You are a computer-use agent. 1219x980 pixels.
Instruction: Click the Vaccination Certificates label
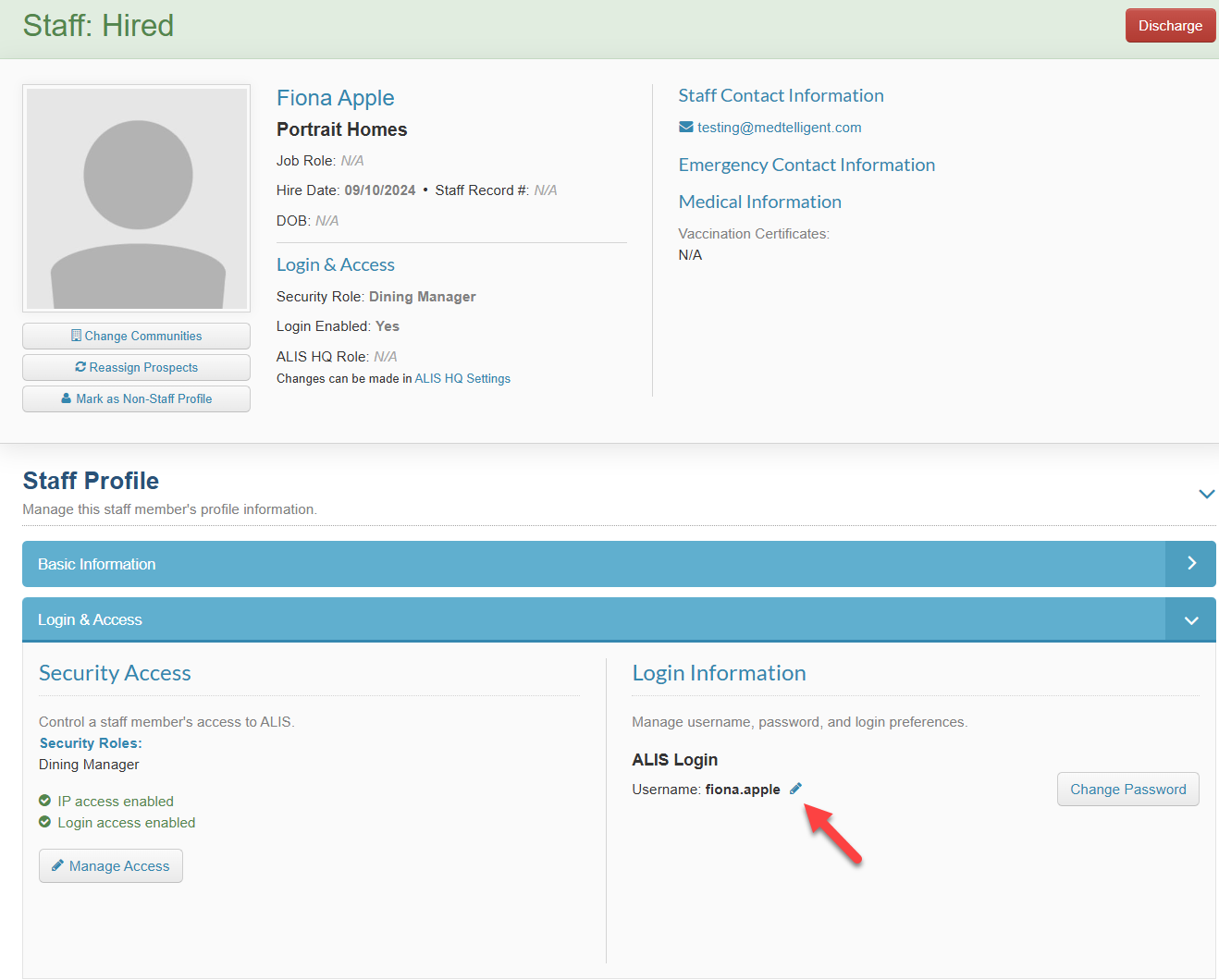[x=754, y=233]
